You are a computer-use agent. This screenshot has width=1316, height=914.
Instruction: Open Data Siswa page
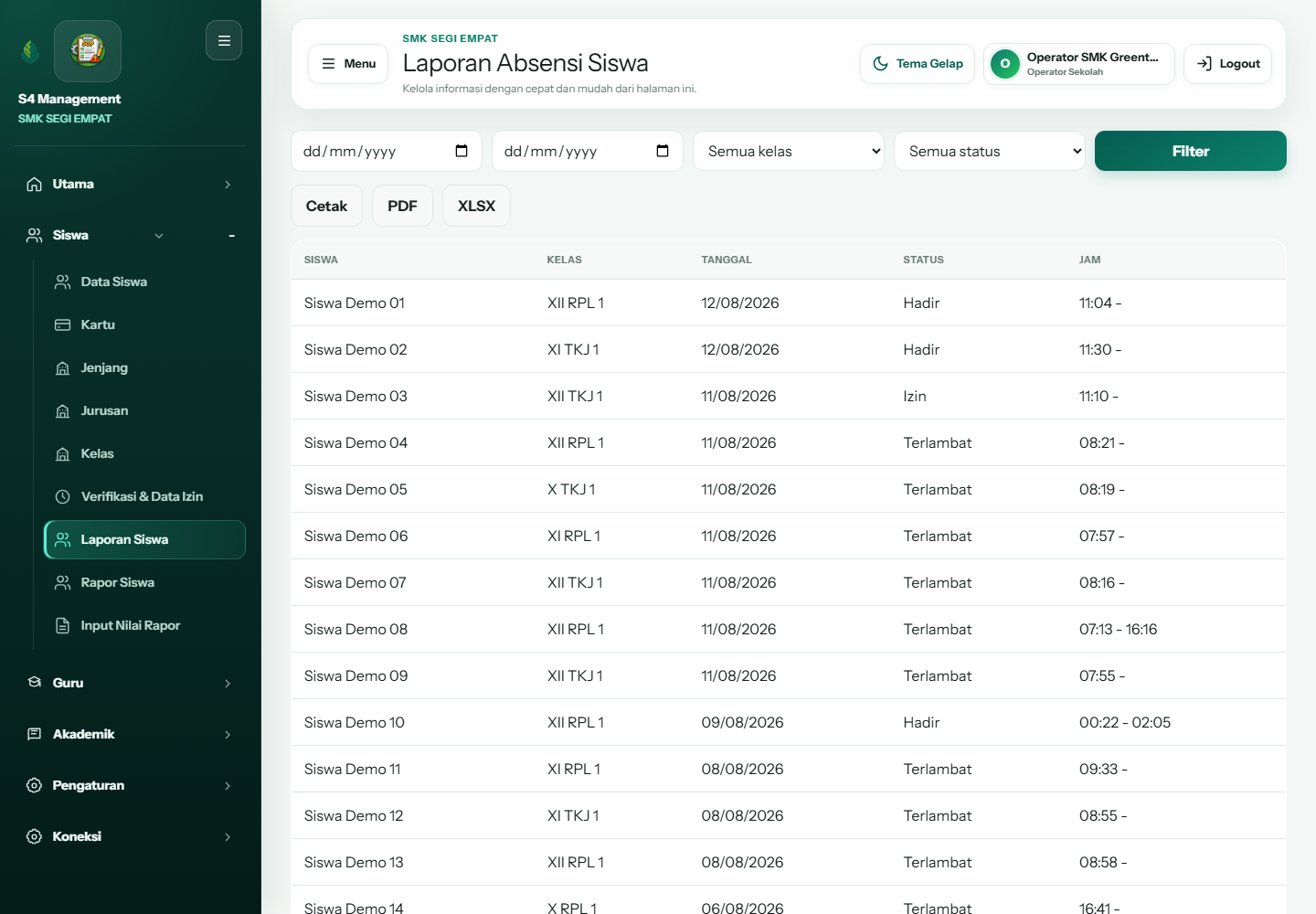pyautogui.click(x=144, y=282)
